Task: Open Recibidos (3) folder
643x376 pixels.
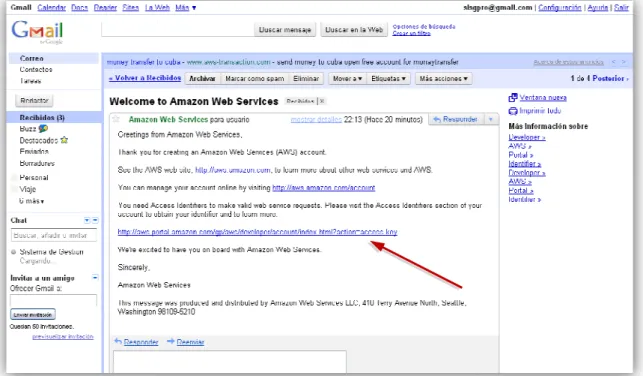Action: pos(42,118)
